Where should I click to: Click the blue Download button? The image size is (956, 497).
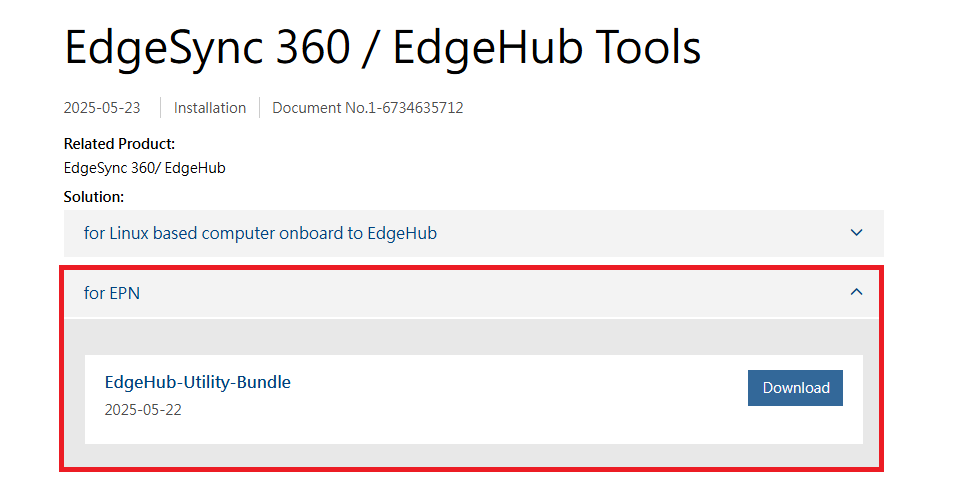[795, 388]
